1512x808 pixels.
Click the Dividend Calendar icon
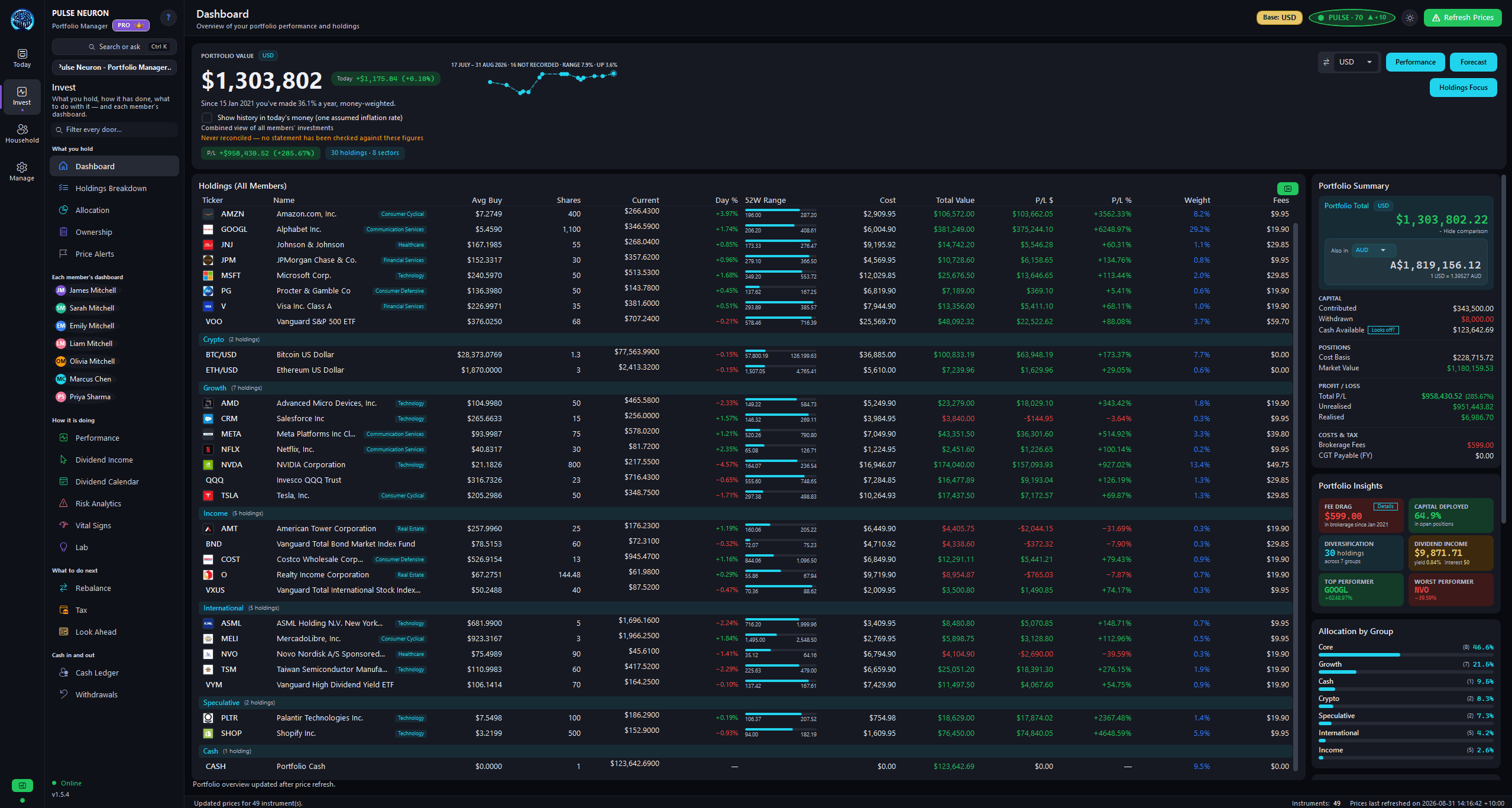click(63, 481)
